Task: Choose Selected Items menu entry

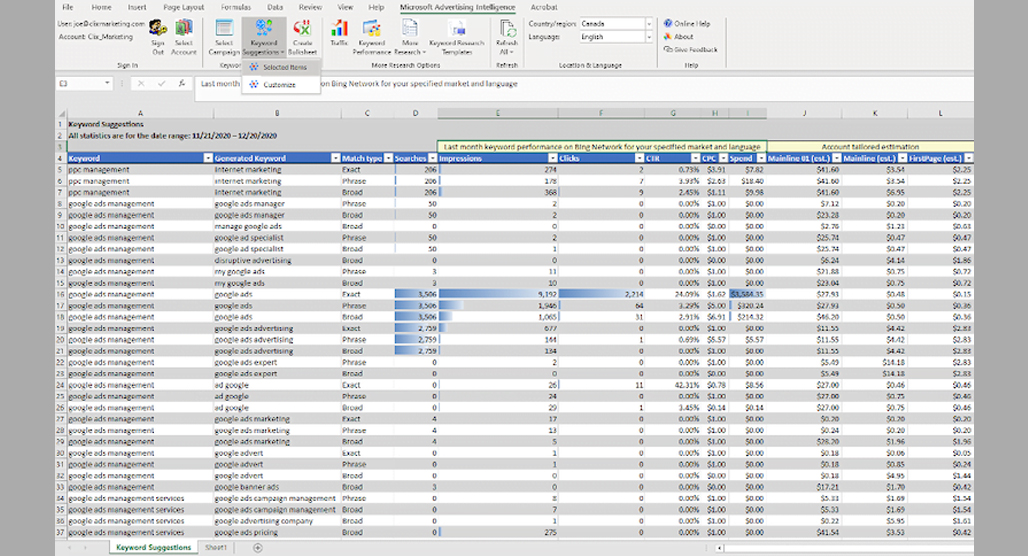Action: [281, 67]
